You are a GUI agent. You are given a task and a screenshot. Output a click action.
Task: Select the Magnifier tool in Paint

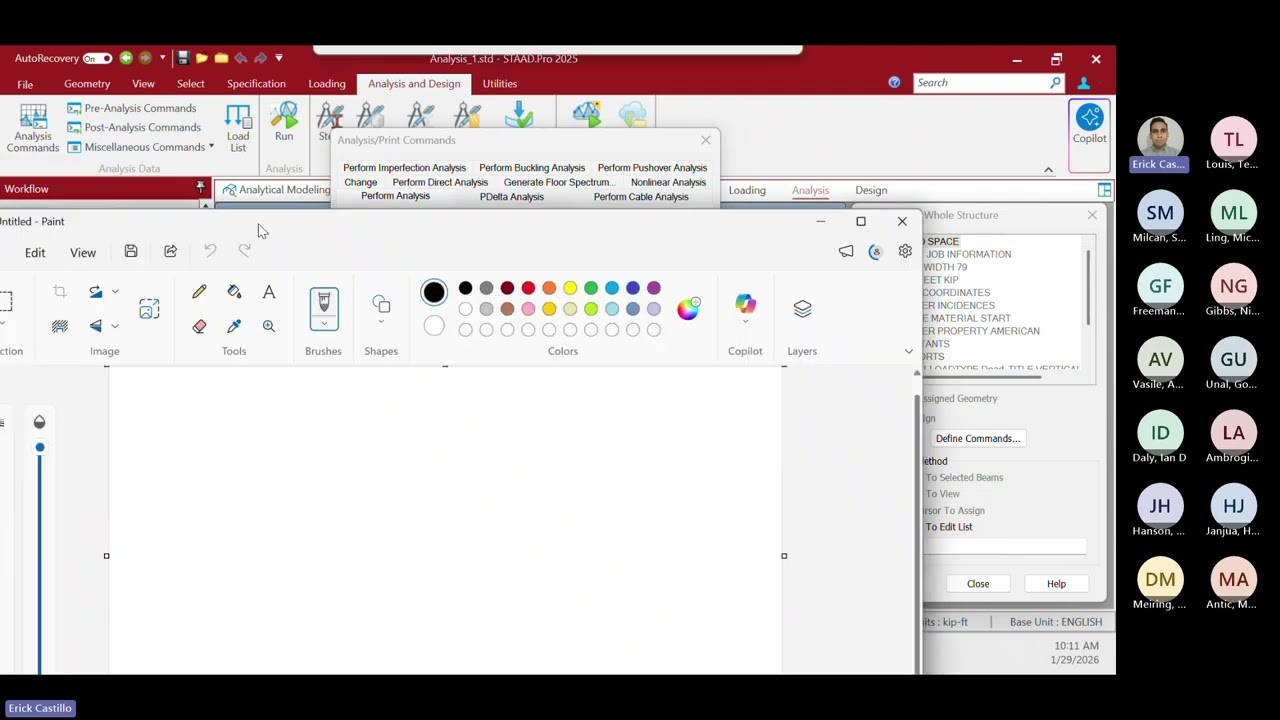[269, 326]
